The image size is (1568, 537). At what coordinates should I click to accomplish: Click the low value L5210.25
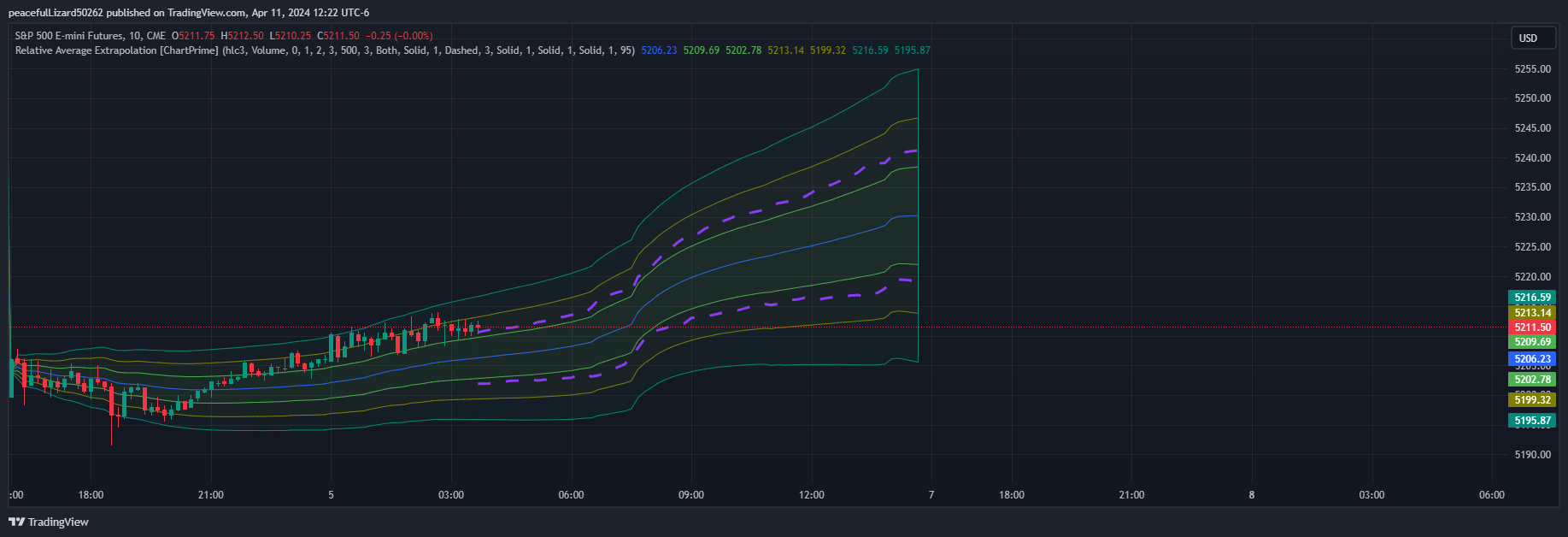291,36
